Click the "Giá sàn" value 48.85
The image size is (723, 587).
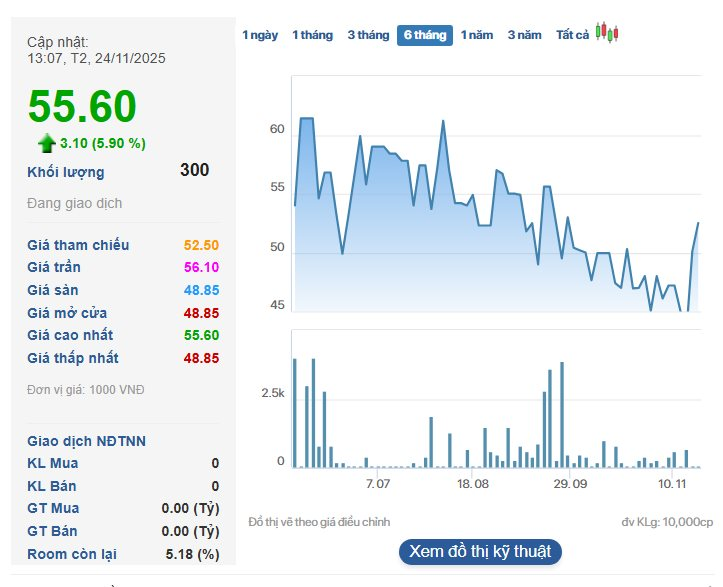201,290
